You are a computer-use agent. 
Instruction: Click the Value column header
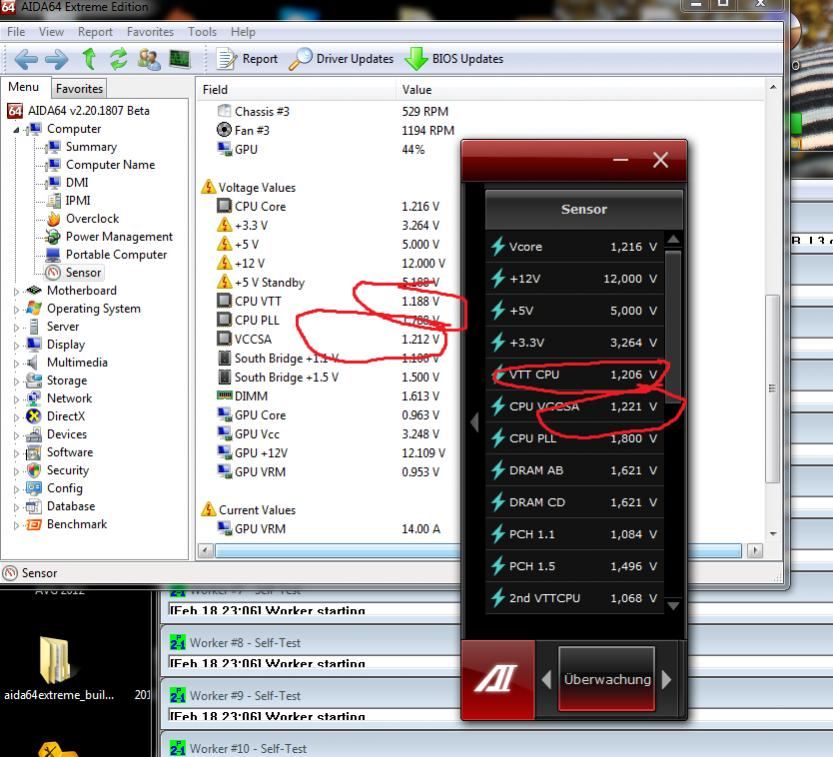point(580,90)
